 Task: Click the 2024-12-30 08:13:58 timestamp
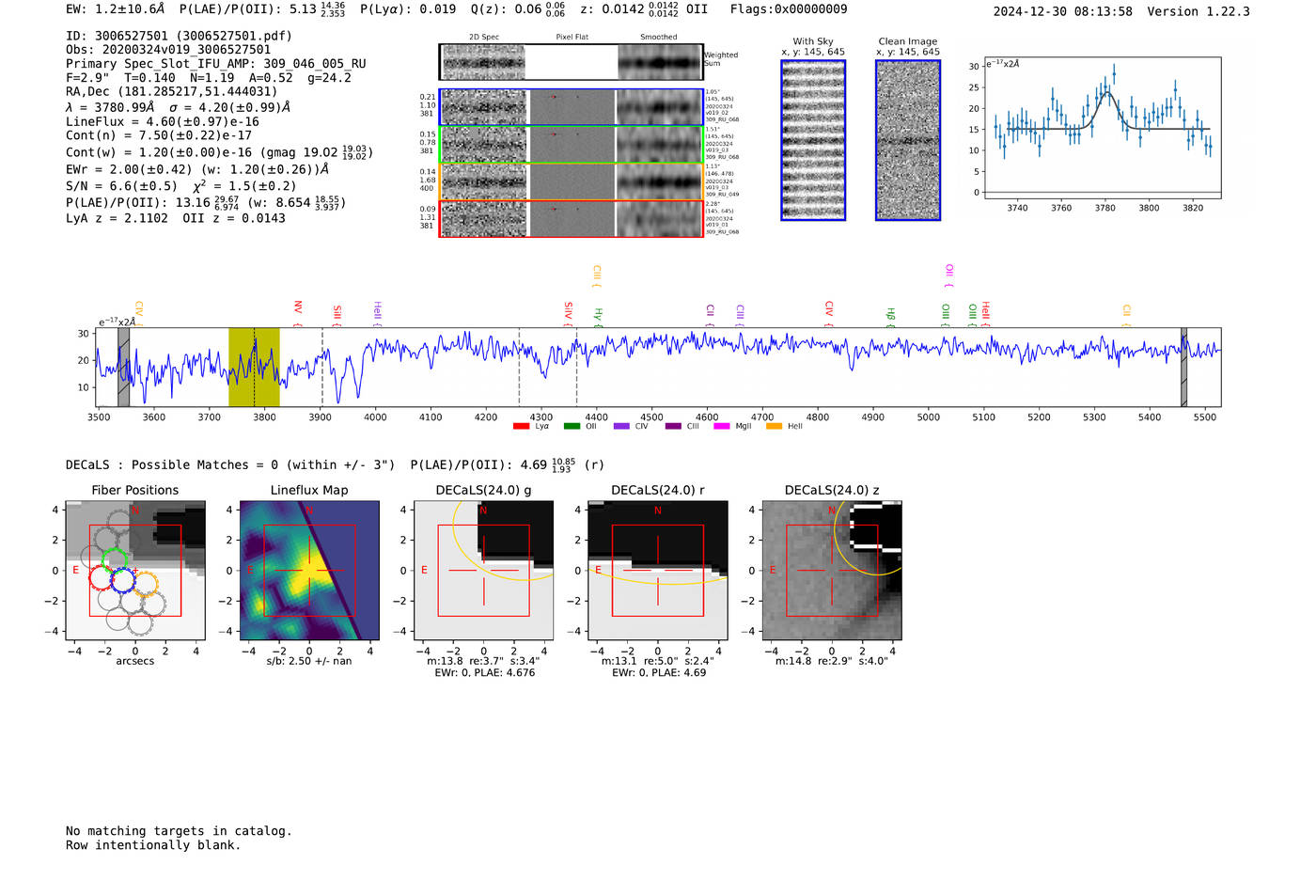(x=1063, y=11)
